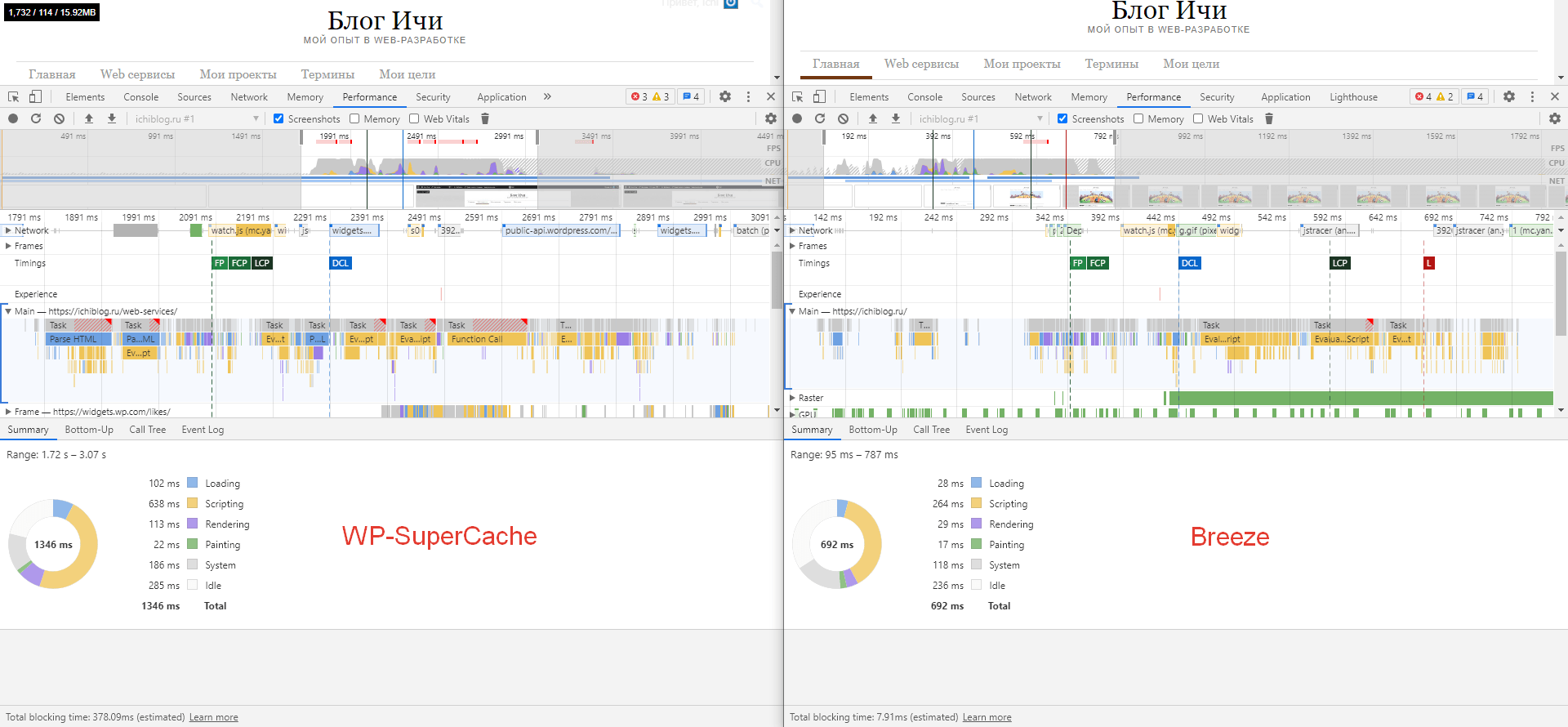Enable Web Vitals checkbox in left panel

[414, 118]
